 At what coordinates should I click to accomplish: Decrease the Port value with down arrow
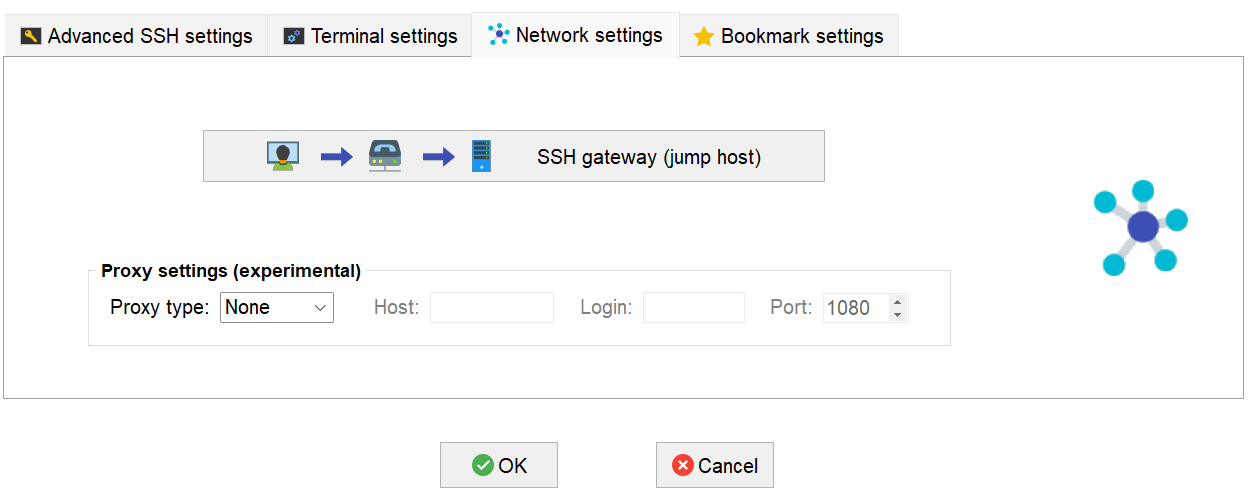[898, 315]
